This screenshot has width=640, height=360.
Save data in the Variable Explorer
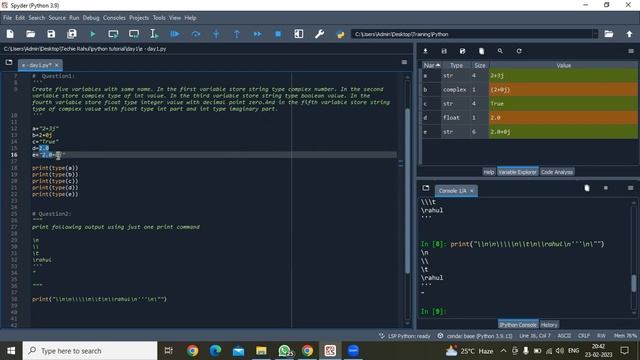pyautogui.click(x=444, y=51)
